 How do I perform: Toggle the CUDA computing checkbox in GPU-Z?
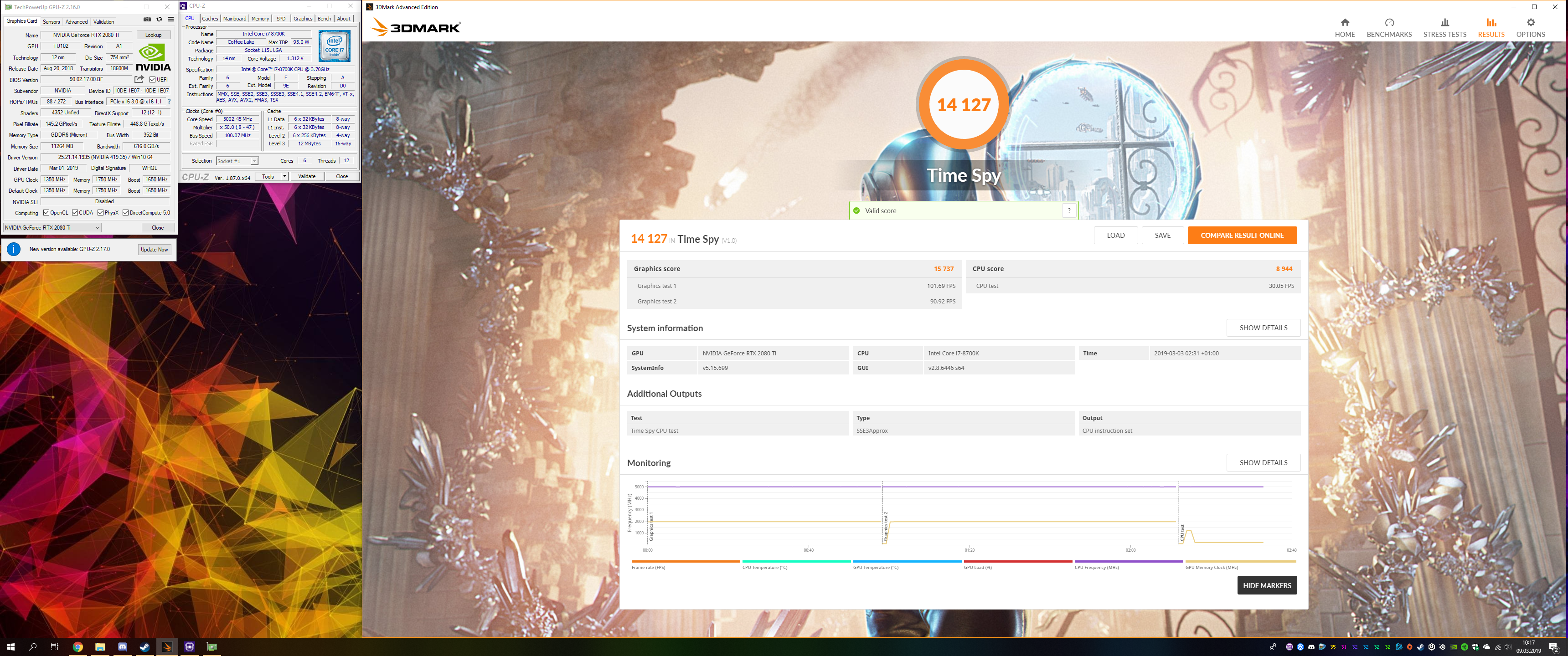(x=76, y=212)
